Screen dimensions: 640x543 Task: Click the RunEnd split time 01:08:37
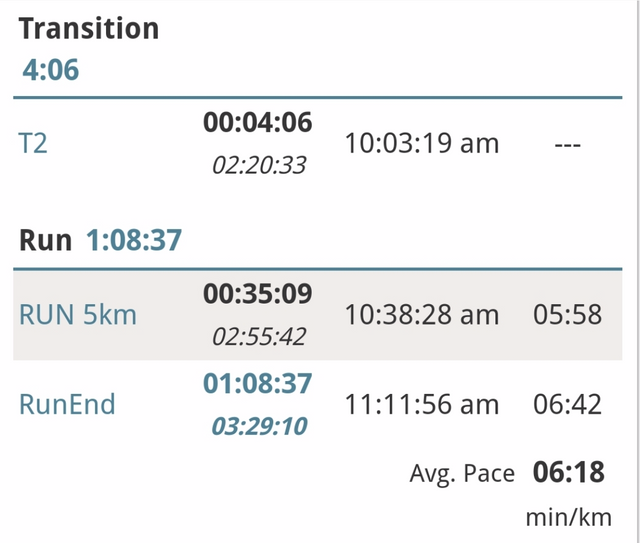pyautogui.click(x=258, y=383)
